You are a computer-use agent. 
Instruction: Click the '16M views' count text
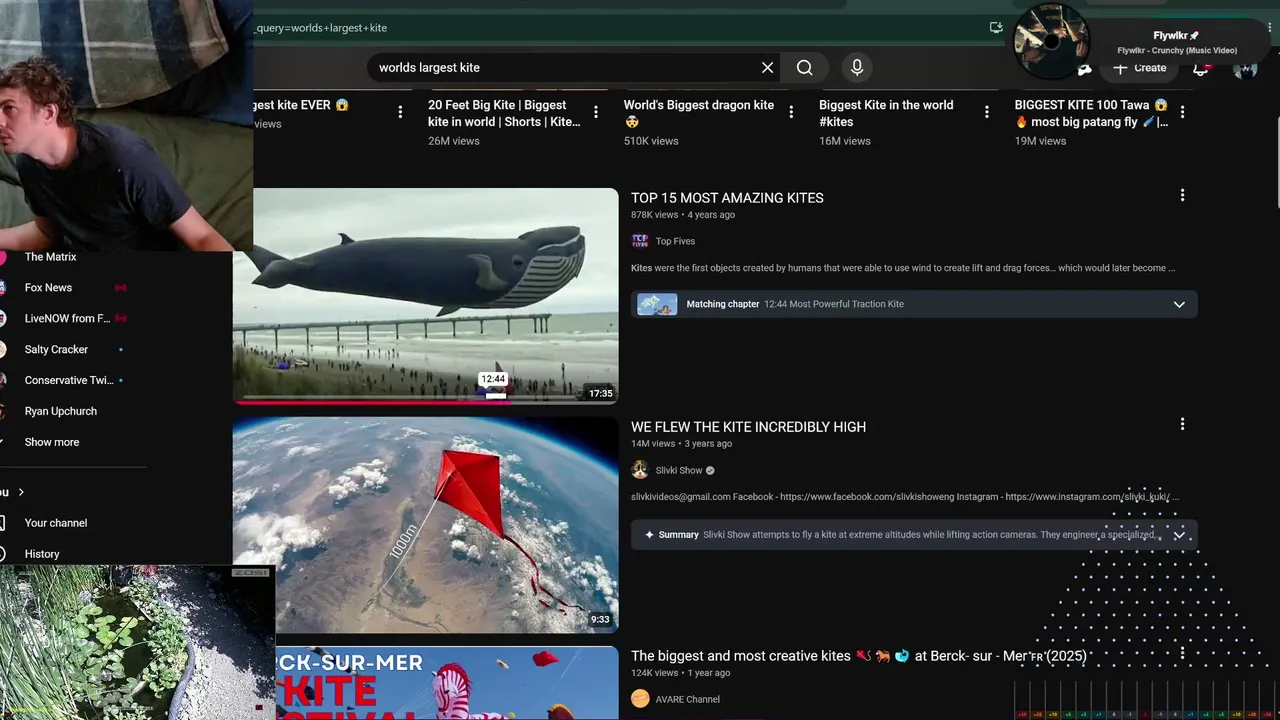[x=845, y=141]
